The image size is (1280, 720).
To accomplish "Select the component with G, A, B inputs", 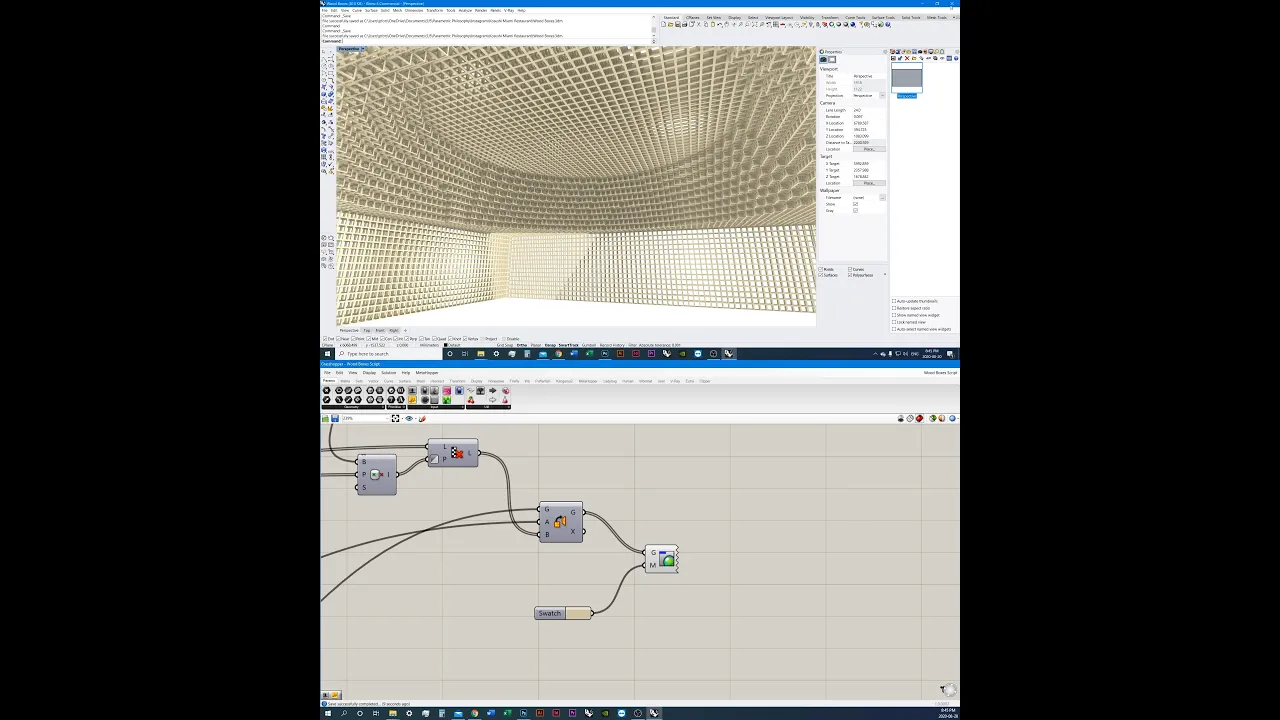I will 560,522.
